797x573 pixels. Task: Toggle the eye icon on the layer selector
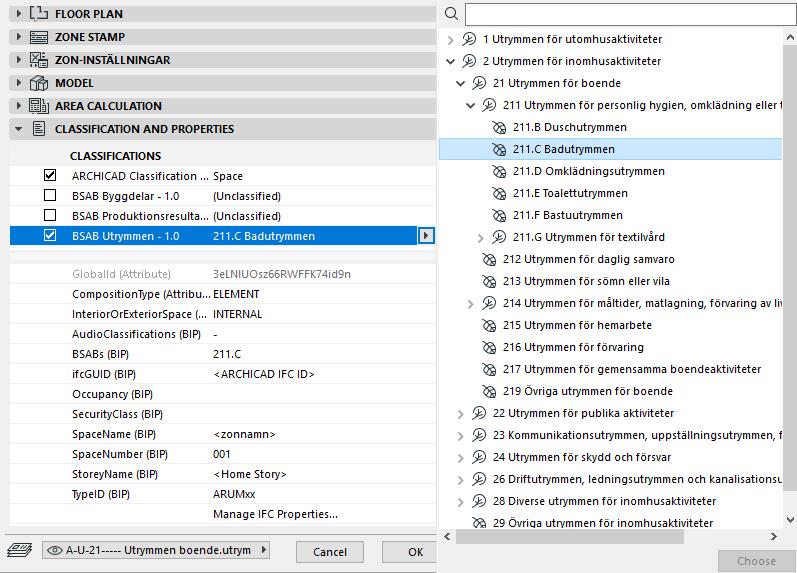(x=55, y=550)
